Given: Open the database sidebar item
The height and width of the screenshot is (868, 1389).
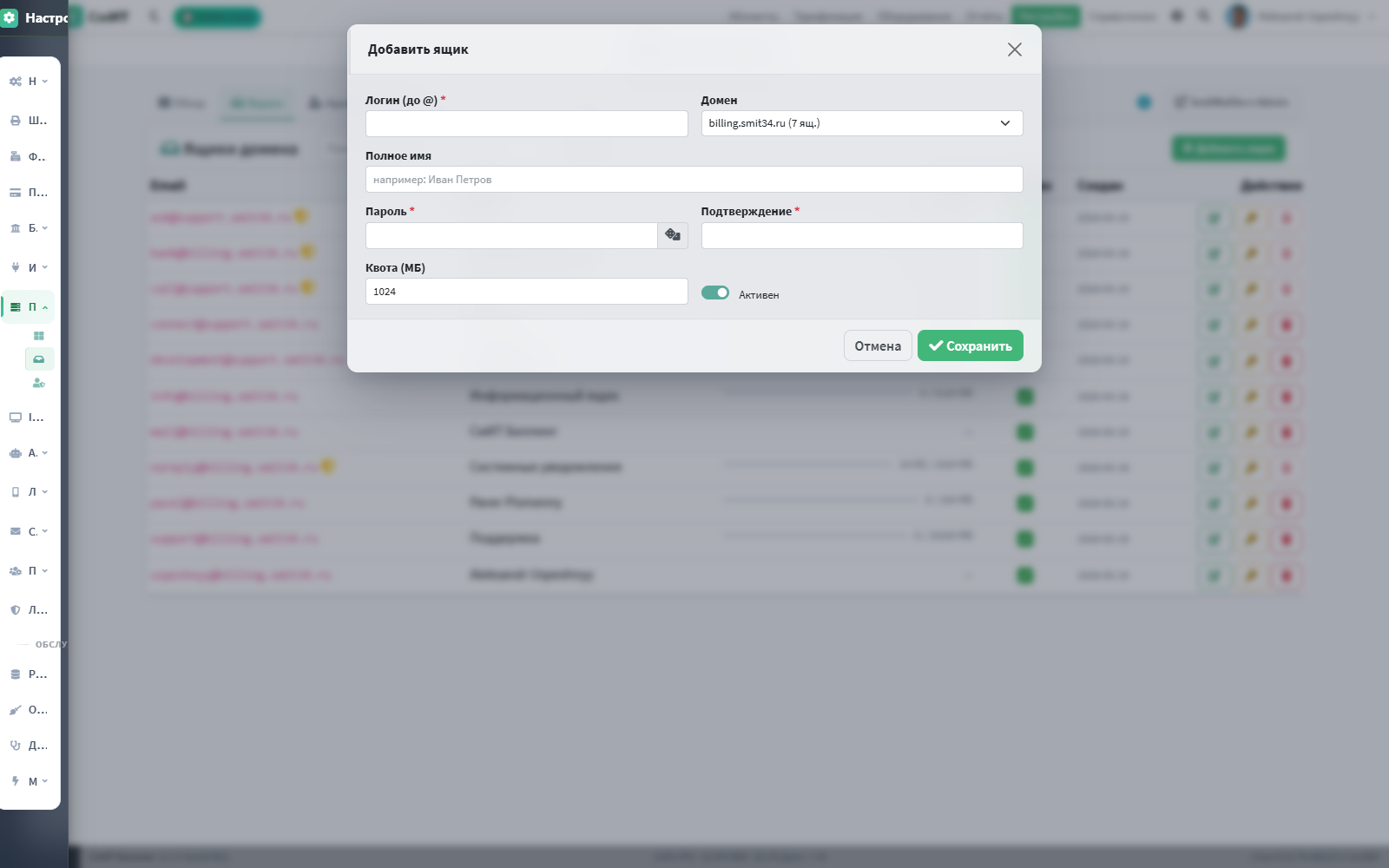Looking at the screenshot, I should pyautogui.click(x=16, y=674).
